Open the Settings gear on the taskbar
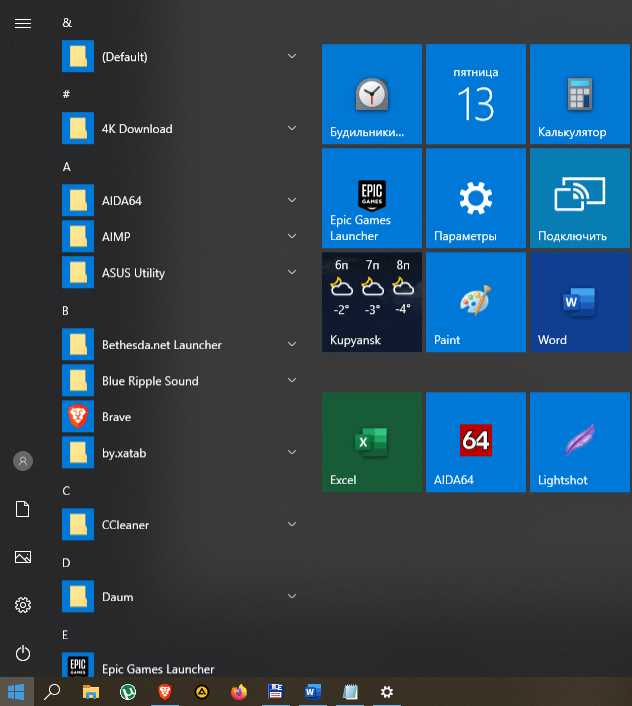 point(387,692)
